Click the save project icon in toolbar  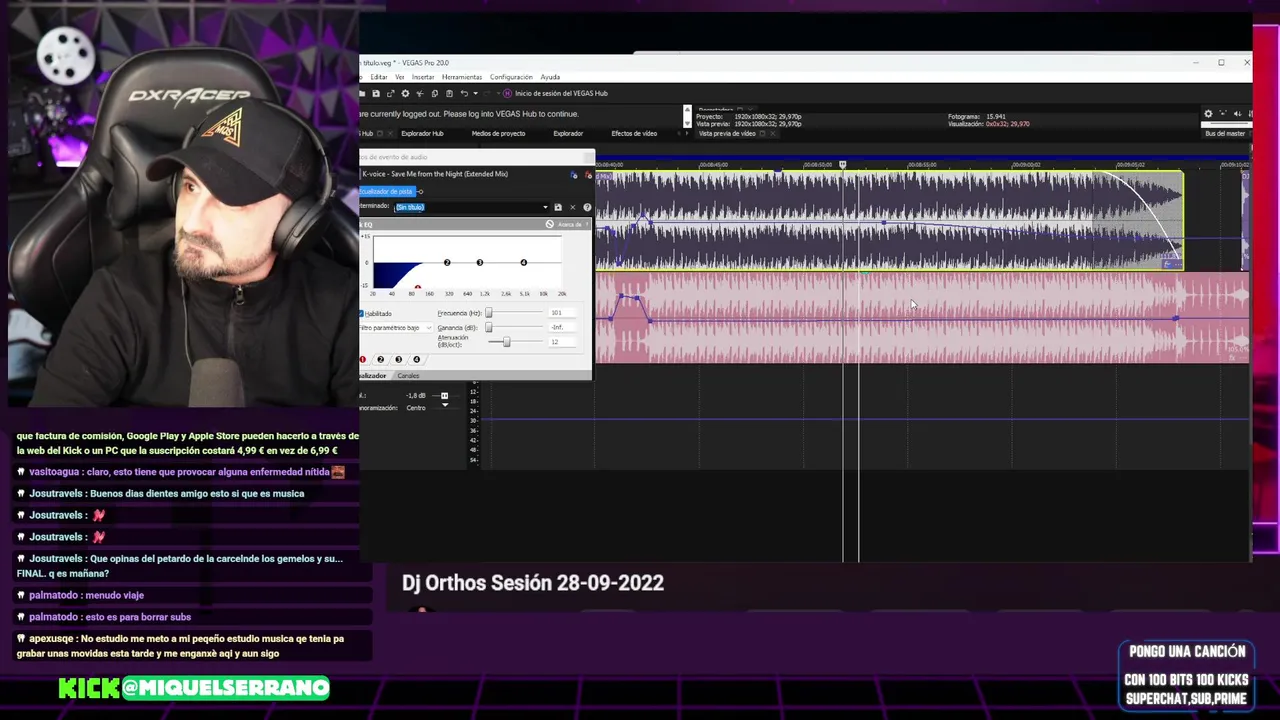[x=375, y=93]
